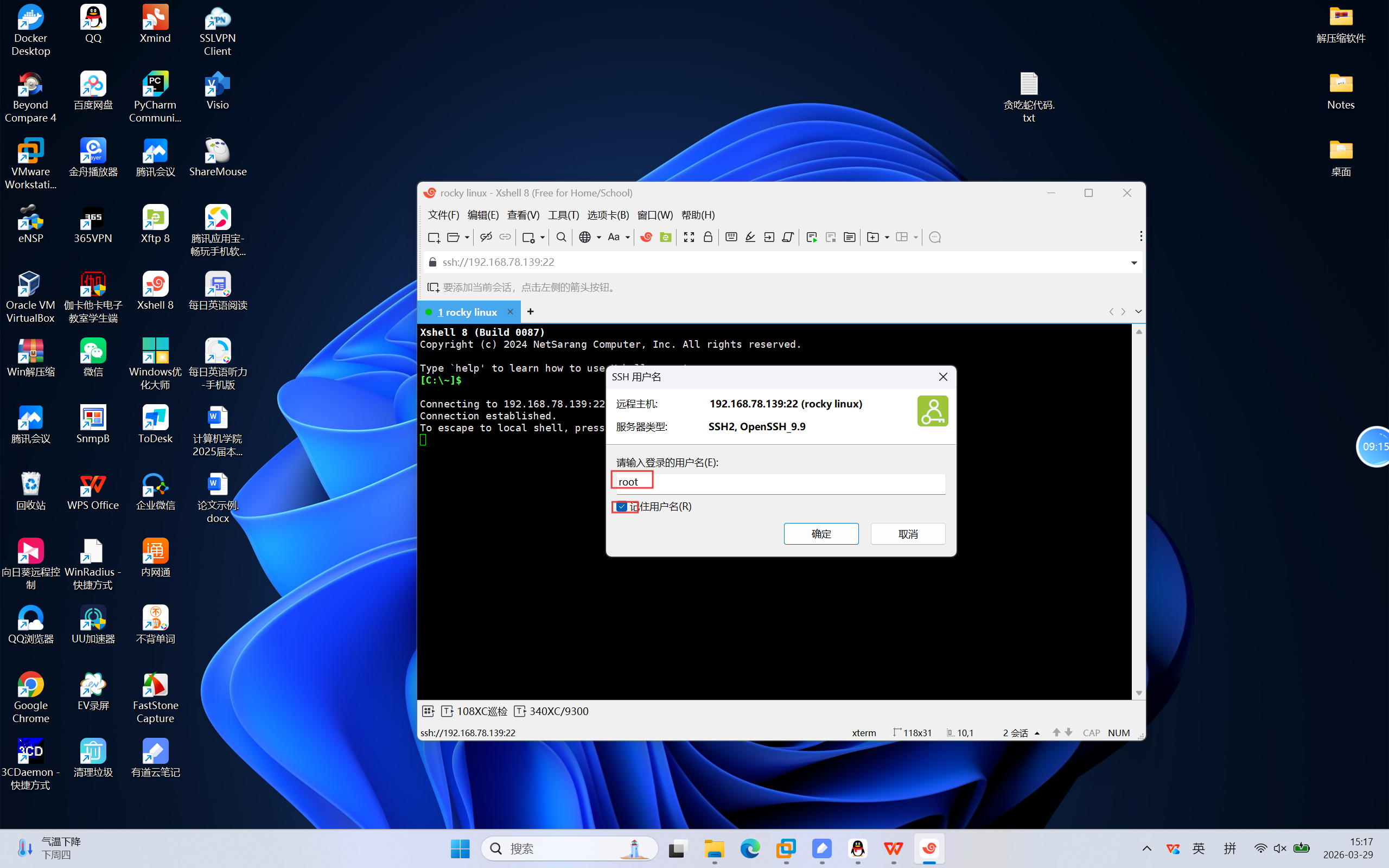Click the highlighter pen toolbar icon
Screen dimensions: 1389x868
pos(750,237)
